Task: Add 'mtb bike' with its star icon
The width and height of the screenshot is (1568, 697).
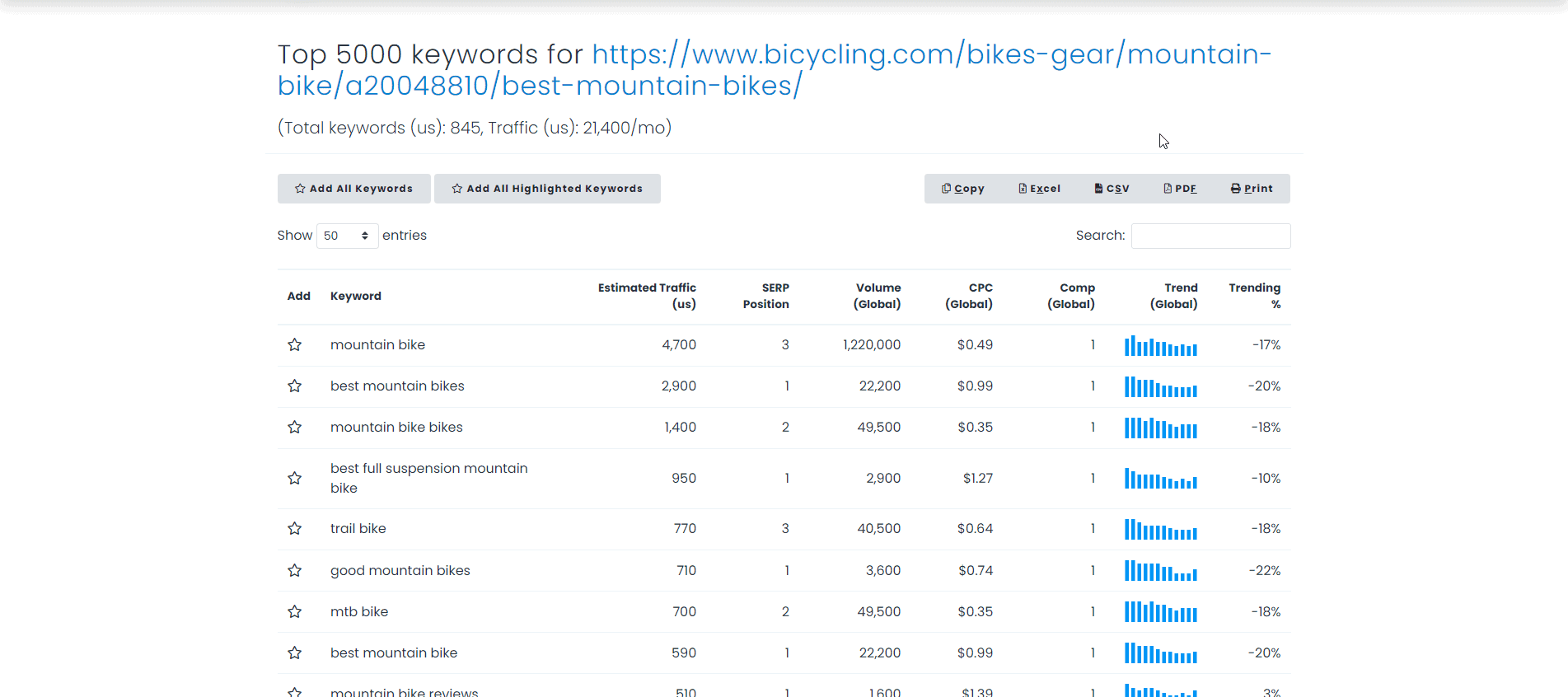Action: point(294,612)
